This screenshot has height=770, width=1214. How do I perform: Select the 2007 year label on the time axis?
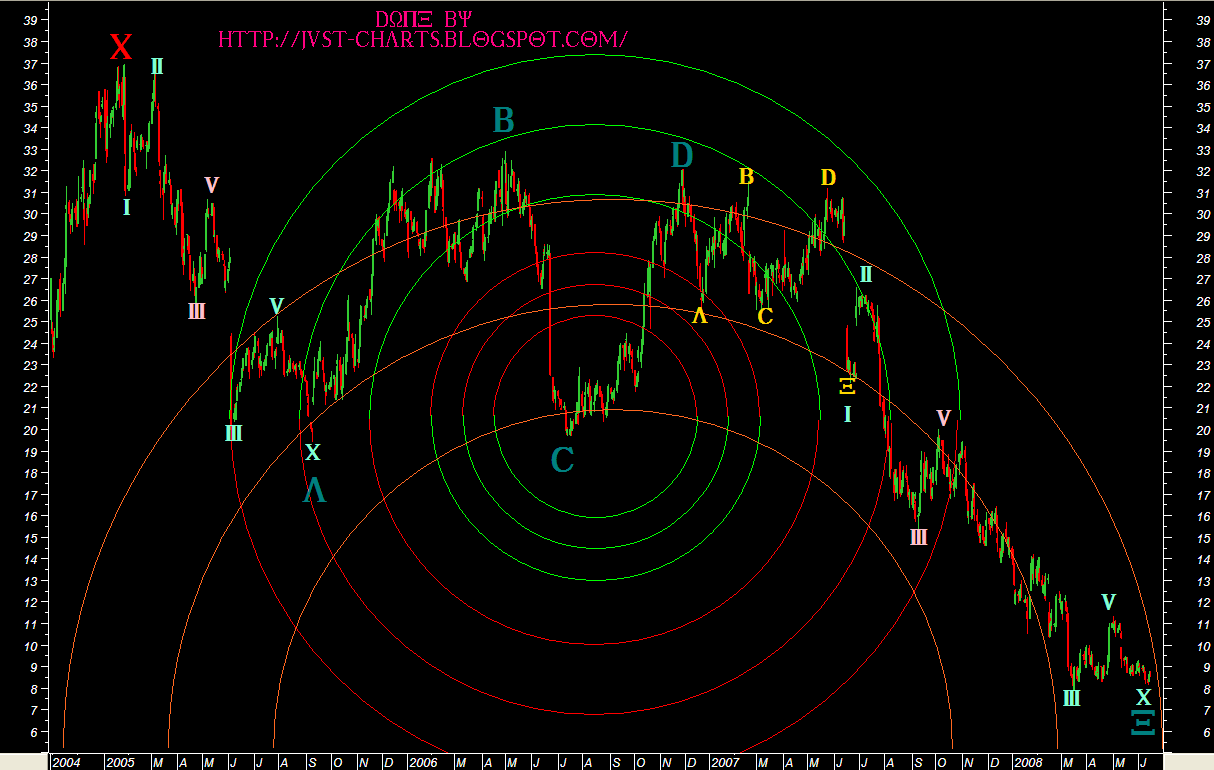tap(725, 762)
